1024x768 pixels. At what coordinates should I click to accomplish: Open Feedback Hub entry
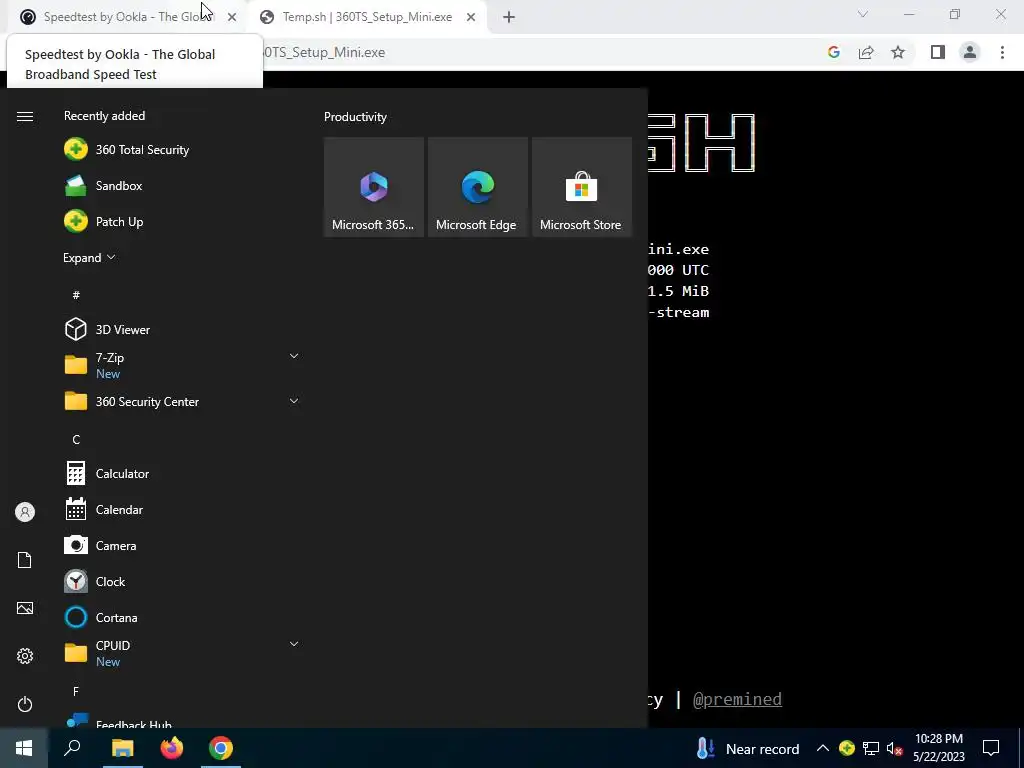(x=181, y=722)
